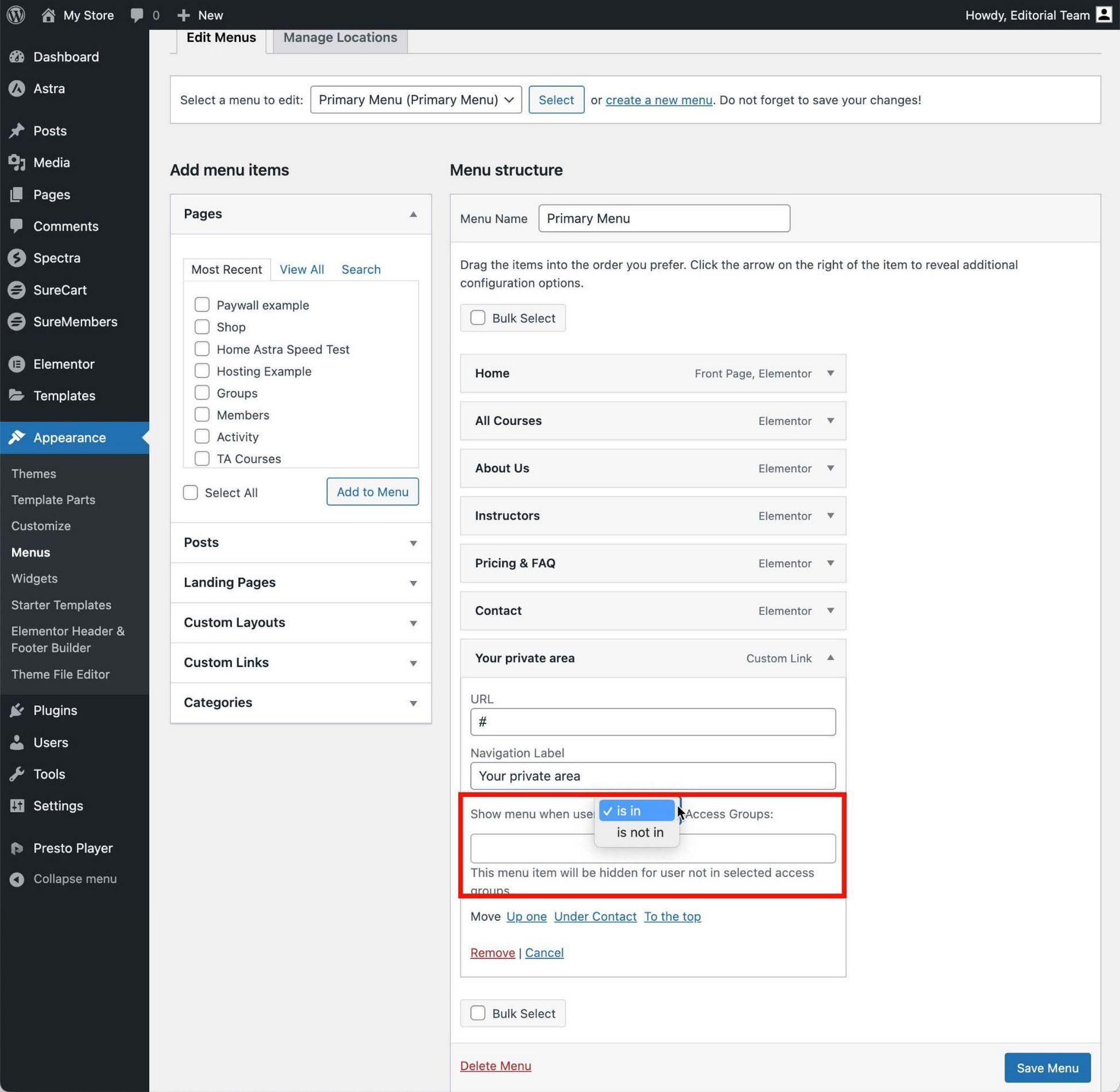Click the Plugins sidebar icon
This screenshot has height=1092, width=1120.
pyautogui.click(x=17, y=710)
